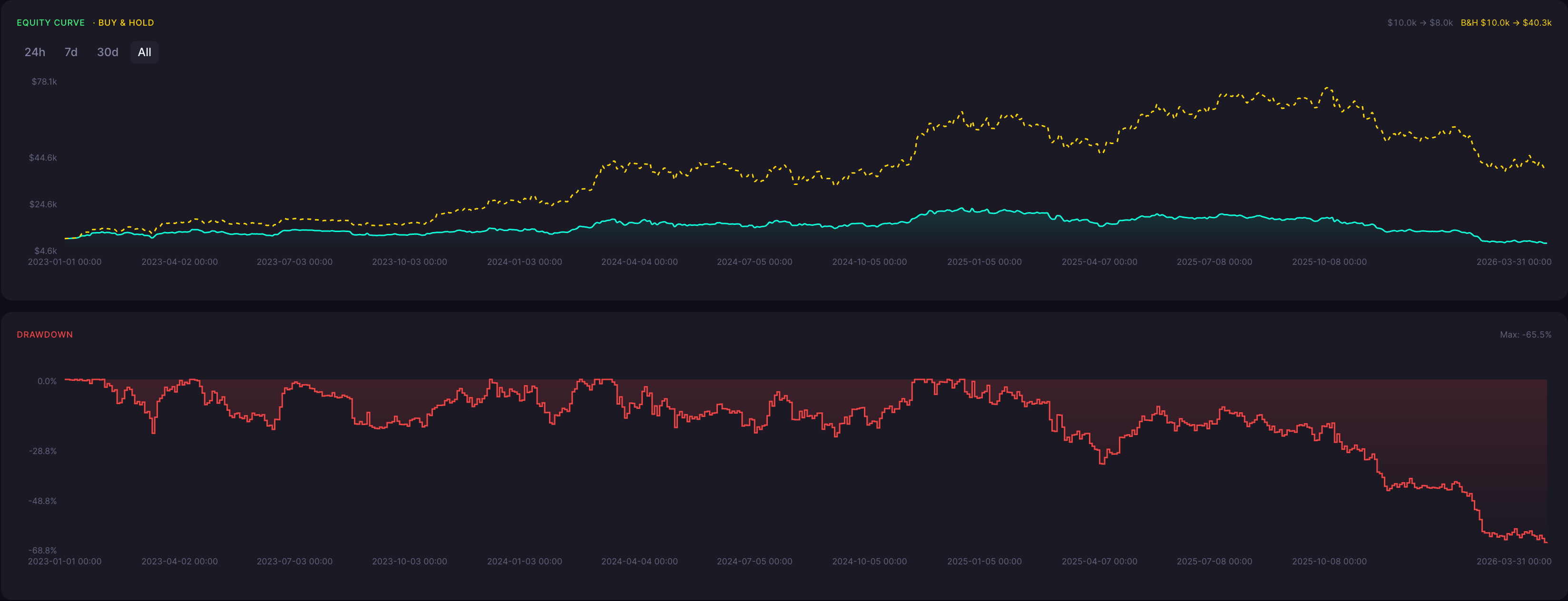The image size is (1568, 601).
Task: Select the 24h time range tab
Action: [x=35, y=52]
